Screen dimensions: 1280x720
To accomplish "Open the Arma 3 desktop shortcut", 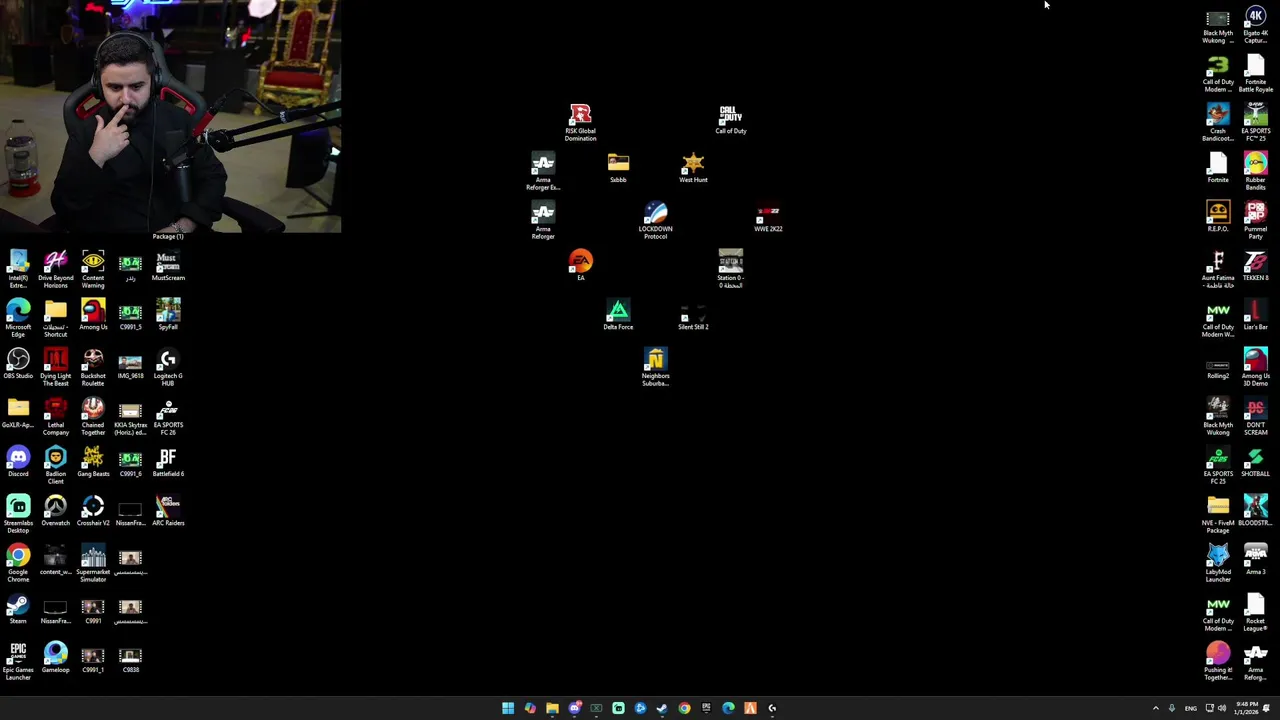I will [1256, 560].
